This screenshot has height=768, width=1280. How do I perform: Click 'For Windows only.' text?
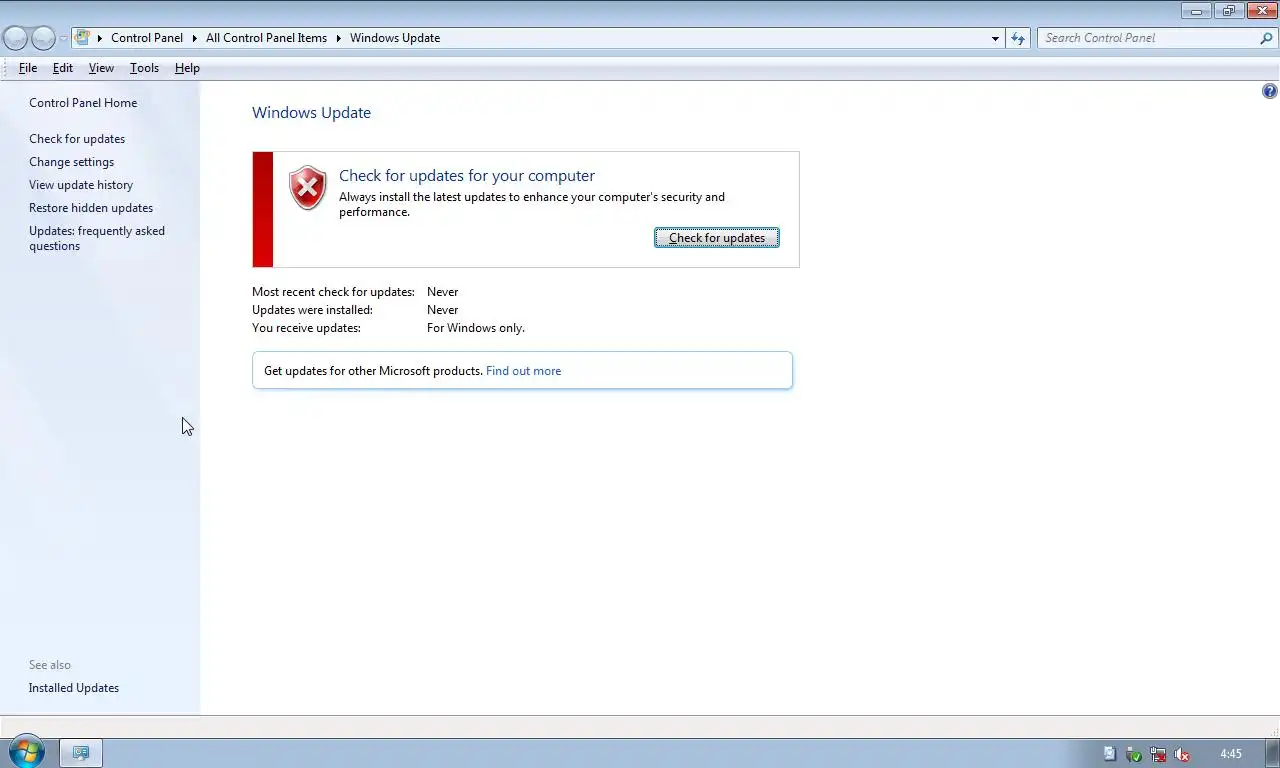[x=476, y=328]
